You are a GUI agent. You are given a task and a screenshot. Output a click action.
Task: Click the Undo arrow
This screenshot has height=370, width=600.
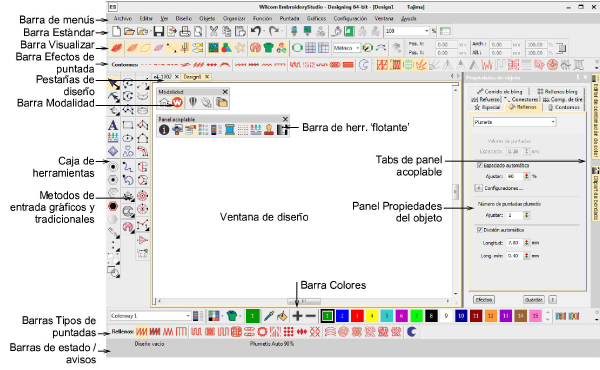click(x=255, y=31)
